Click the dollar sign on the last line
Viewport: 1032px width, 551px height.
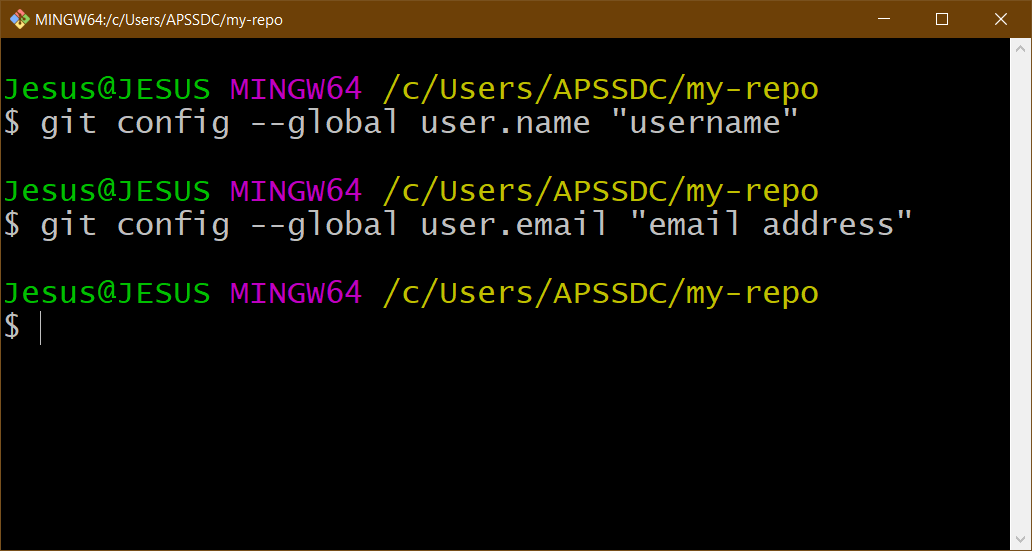click(11, 326)
